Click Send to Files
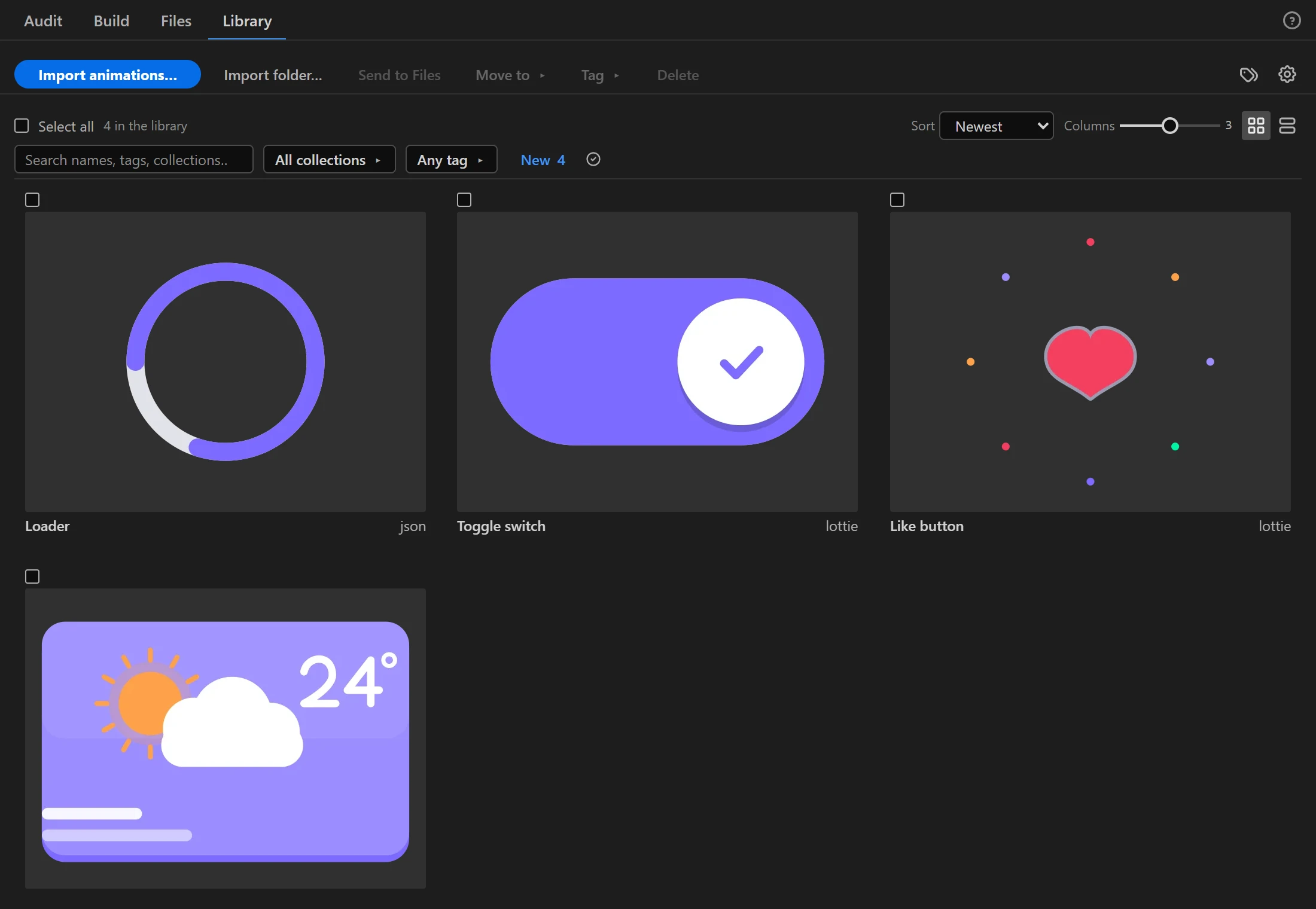 tap(399, 75)
